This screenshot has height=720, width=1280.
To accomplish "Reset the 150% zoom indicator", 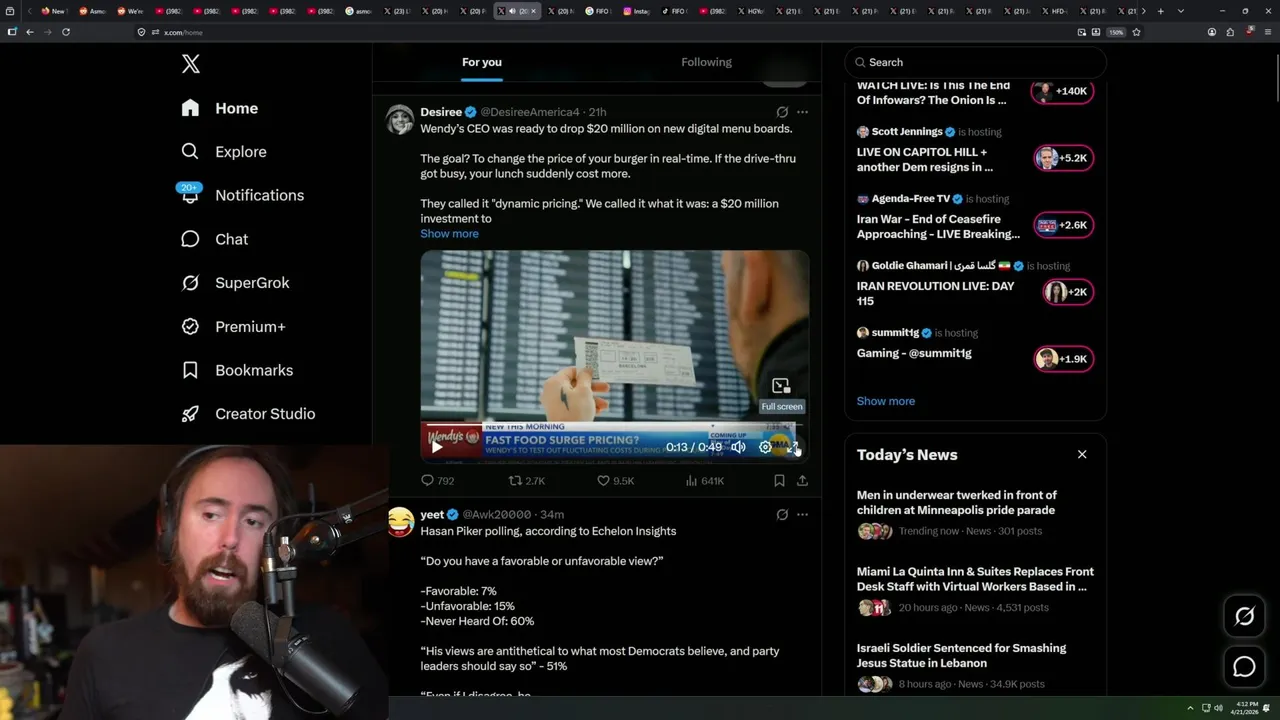I will pyautogui.click(x=1116, y=32).
